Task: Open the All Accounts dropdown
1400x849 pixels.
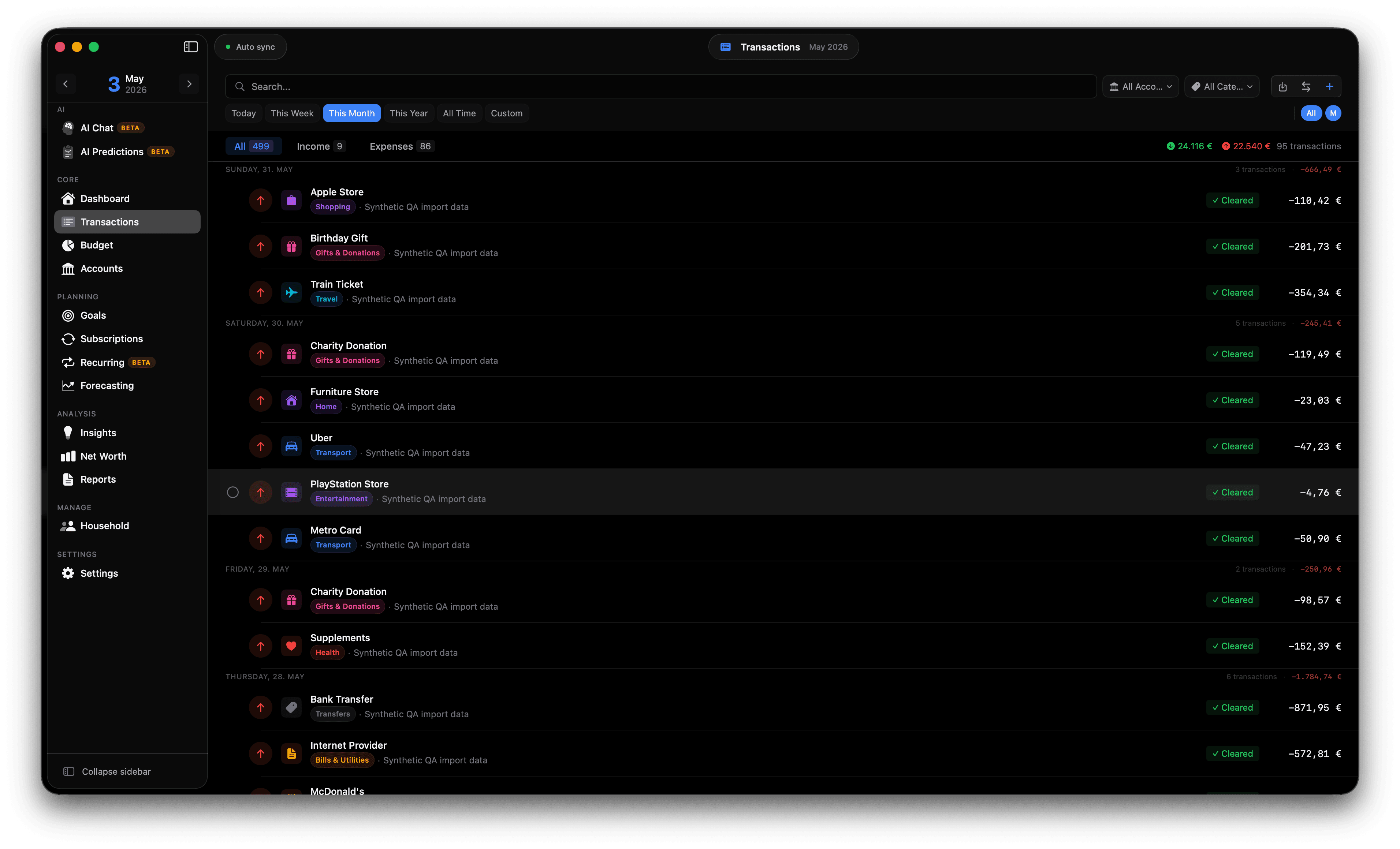Action: click(x=1140, y=86)
